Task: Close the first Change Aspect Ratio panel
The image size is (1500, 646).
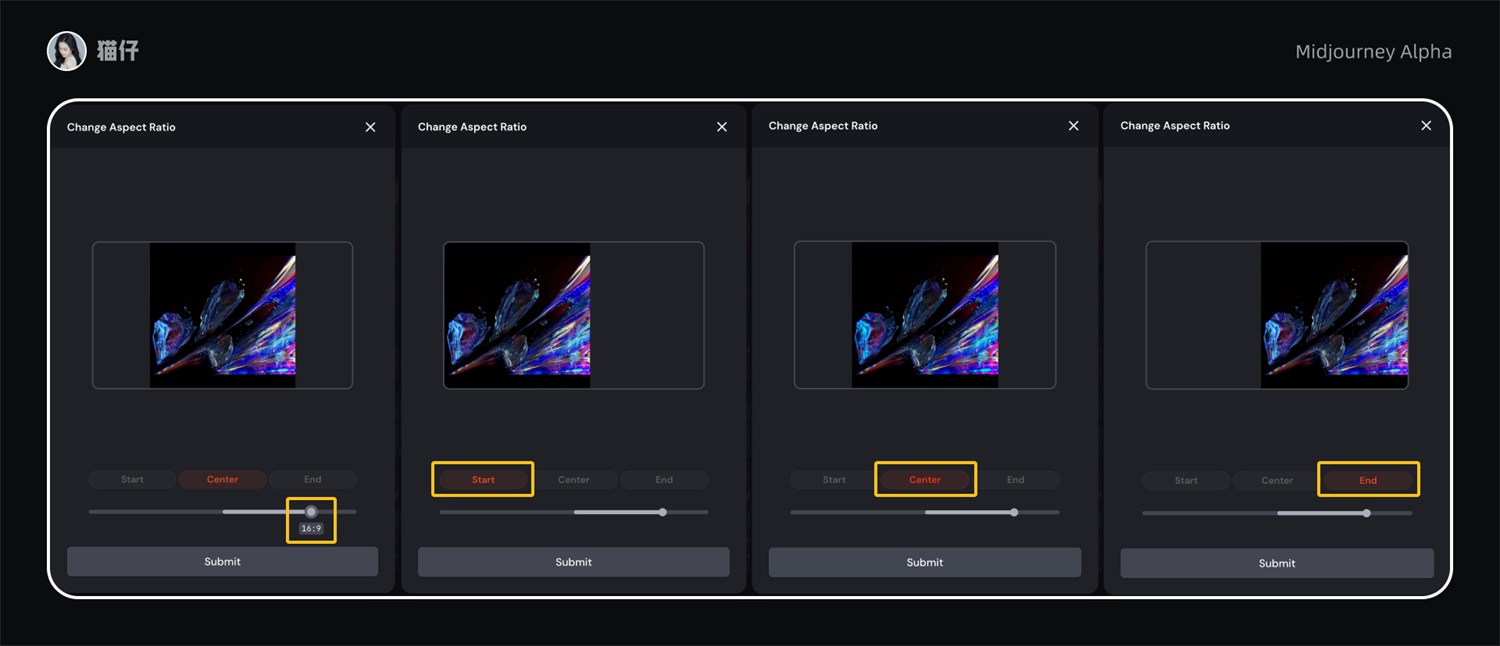Action: (370, 127)
